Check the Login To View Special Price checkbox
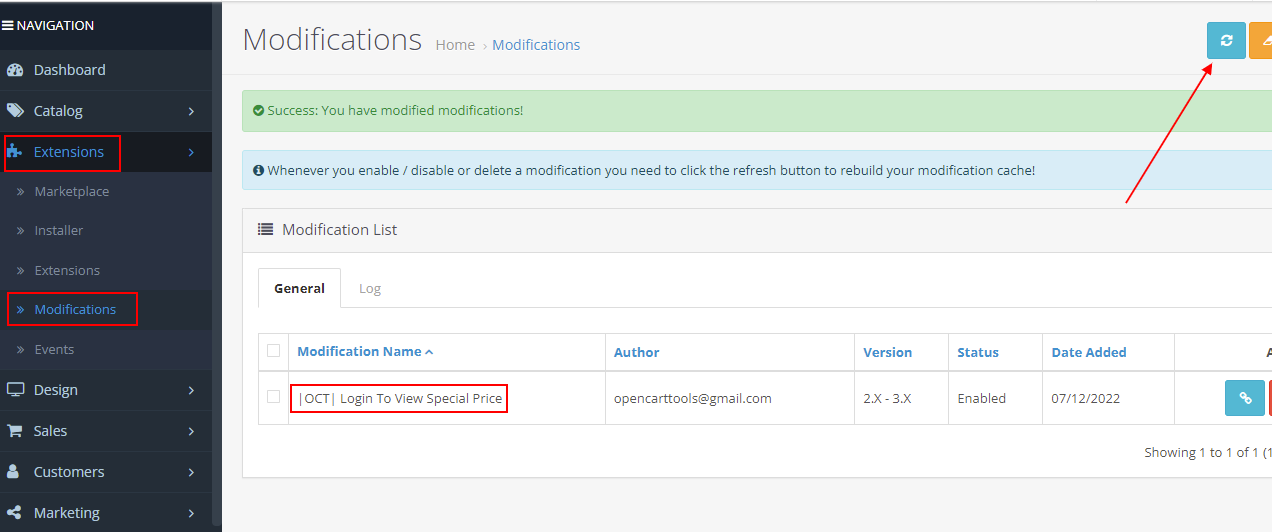Screen dimensions: 1272x532 [x=273, y=397]
